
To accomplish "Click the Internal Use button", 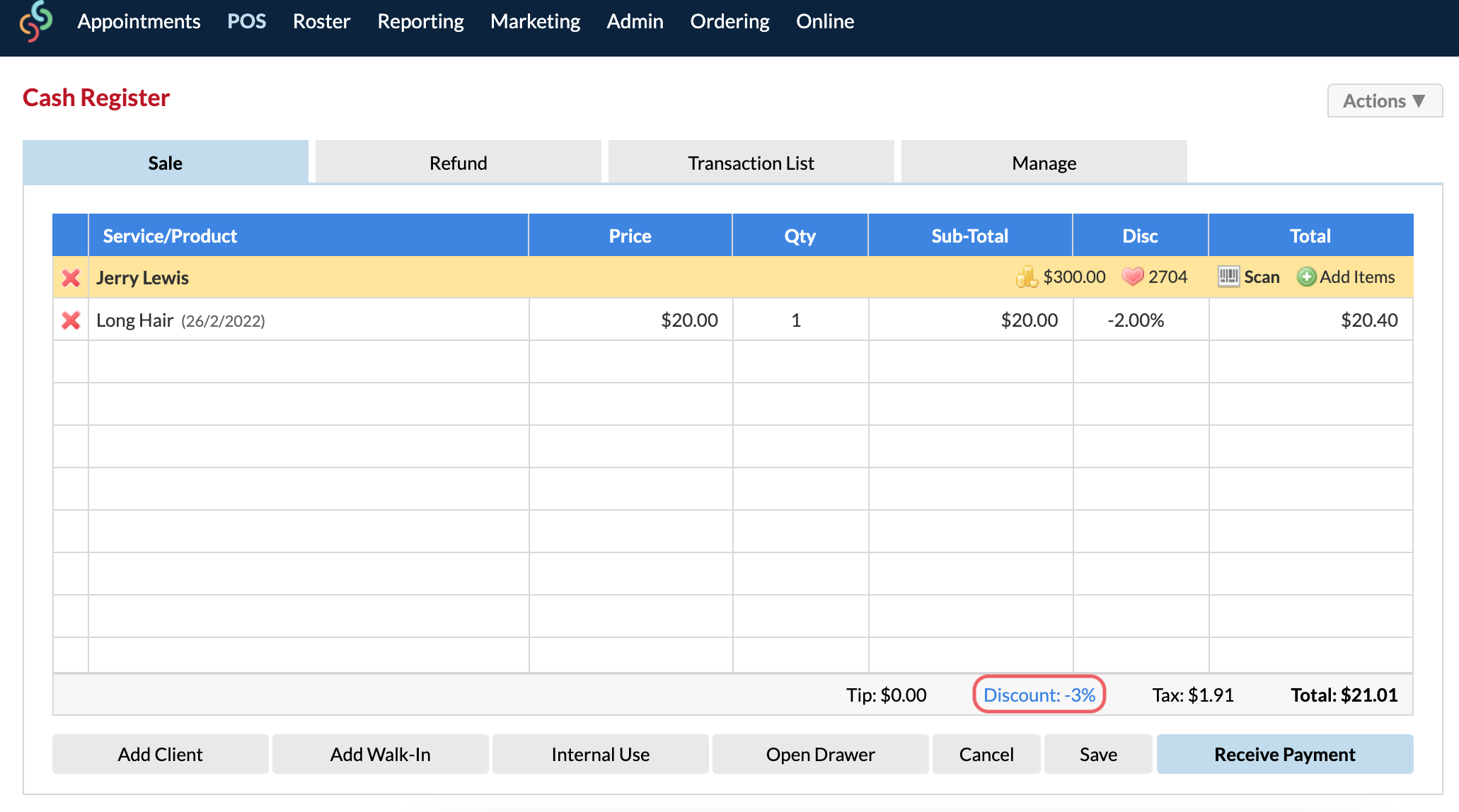I will 601,754.
